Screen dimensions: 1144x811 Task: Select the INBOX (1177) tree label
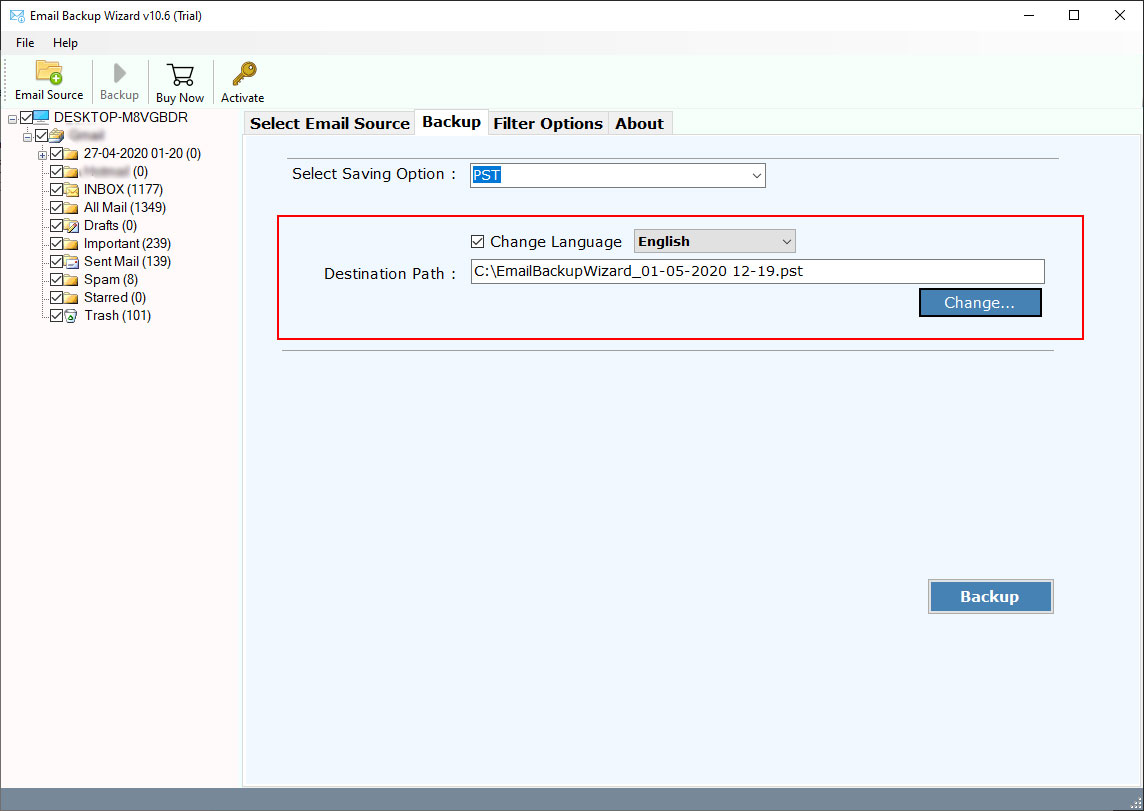click(x=123, y=190)
